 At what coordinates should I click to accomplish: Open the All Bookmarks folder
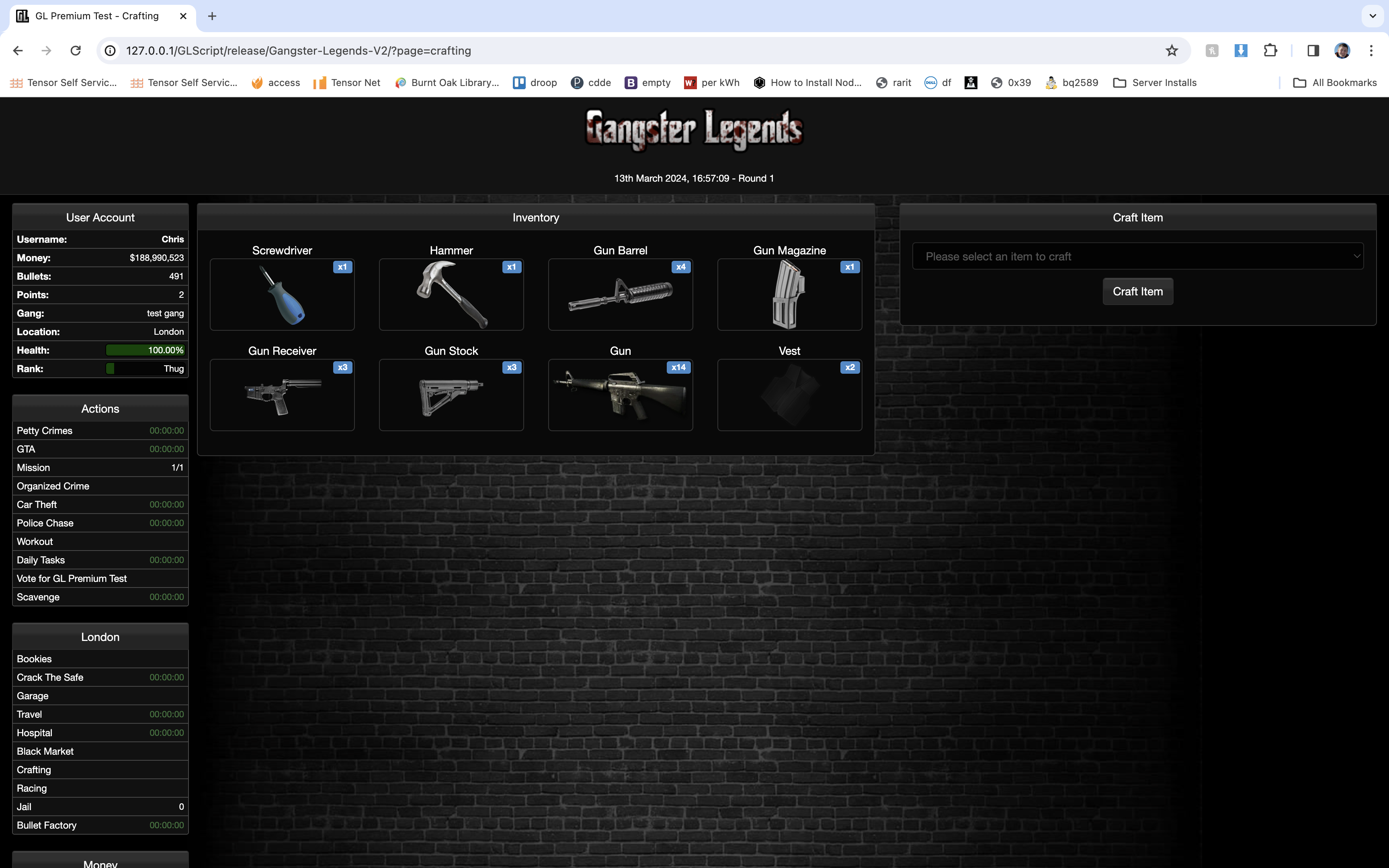[1334, 83]
